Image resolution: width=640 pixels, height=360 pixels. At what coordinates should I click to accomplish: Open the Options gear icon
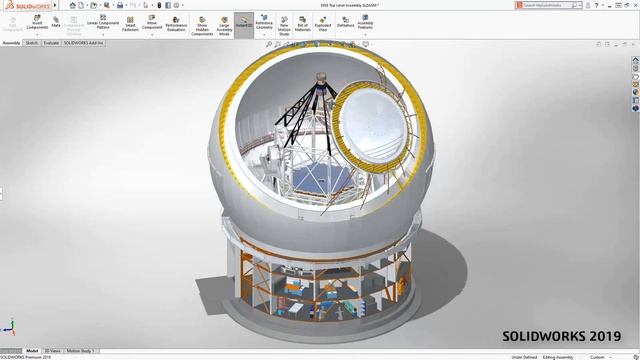point(176,5)
